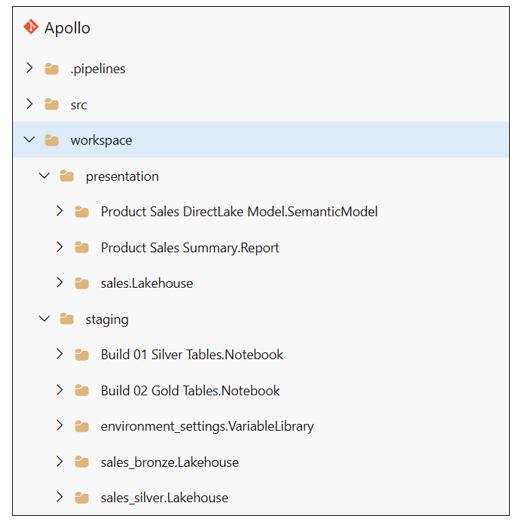
Task: Click the staging folder icon
Action: pyautogui.click(x=66, y=319)
